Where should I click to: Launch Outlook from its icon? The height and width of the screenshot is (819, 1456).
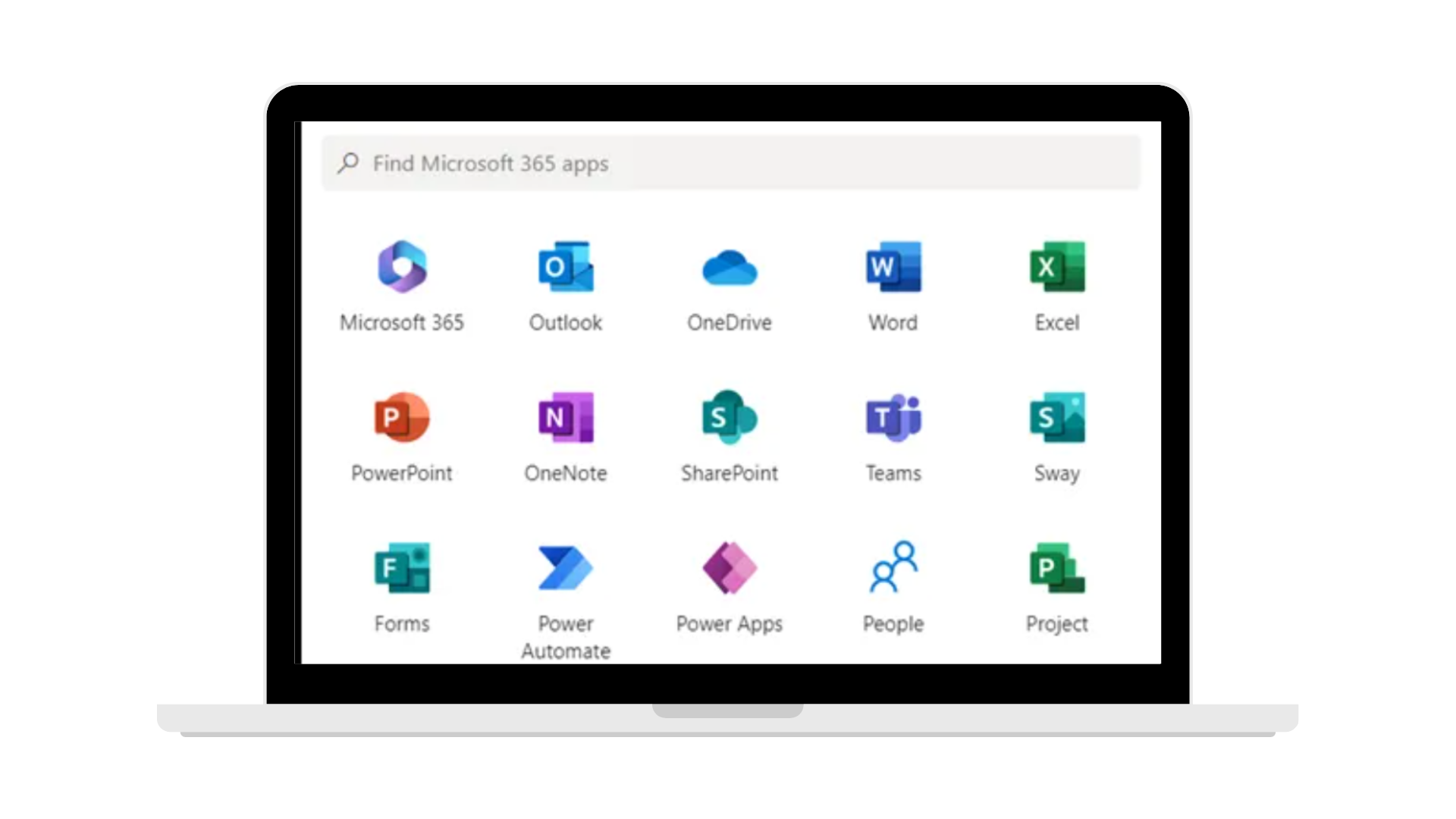(566, 267)
